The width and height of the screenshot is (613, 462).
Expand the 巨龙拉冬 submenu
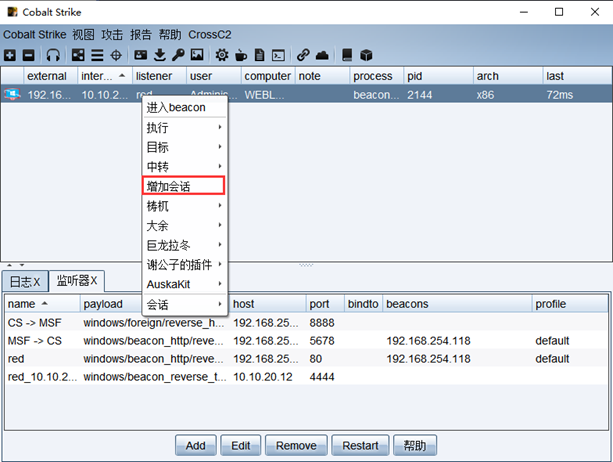185,245
